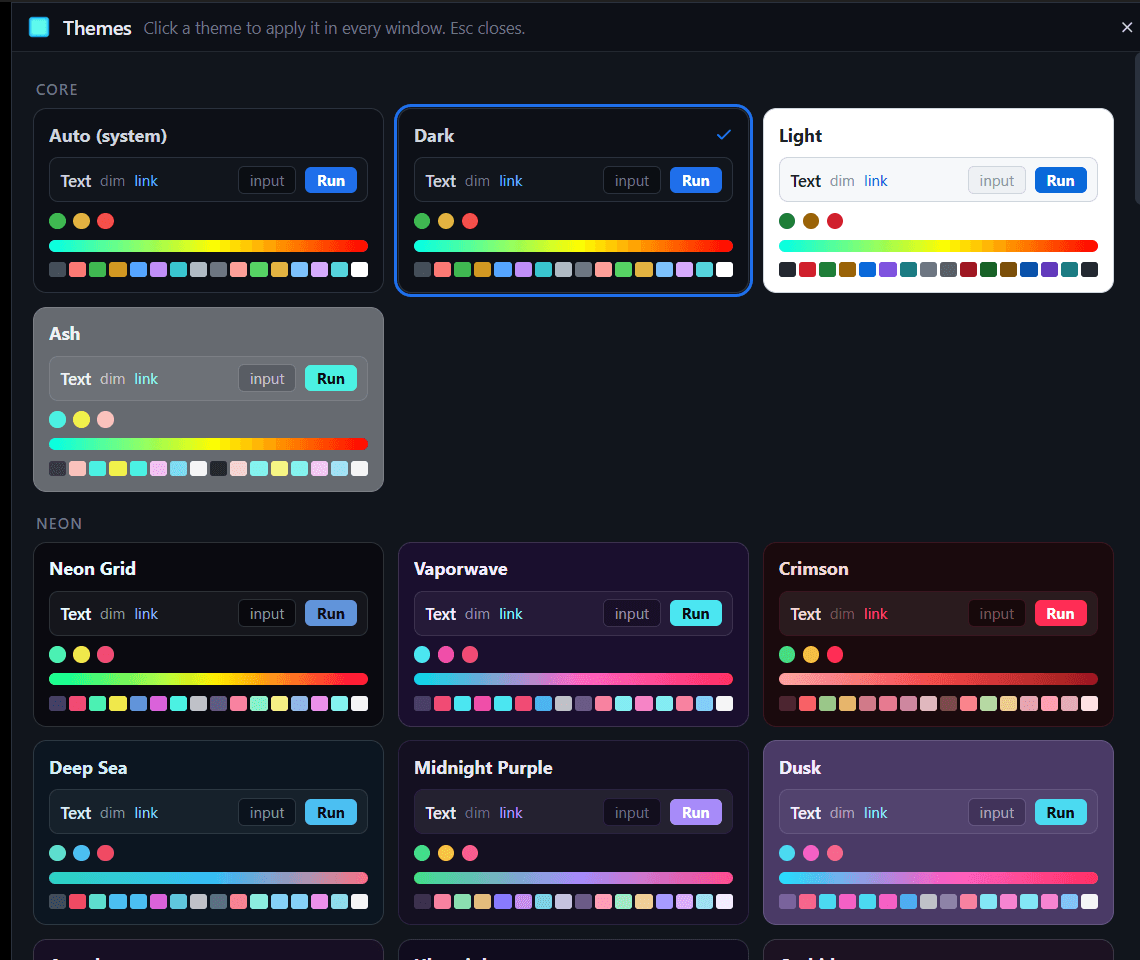
Task: Switch to the Ash theme
Action: (x=208, y=399)
